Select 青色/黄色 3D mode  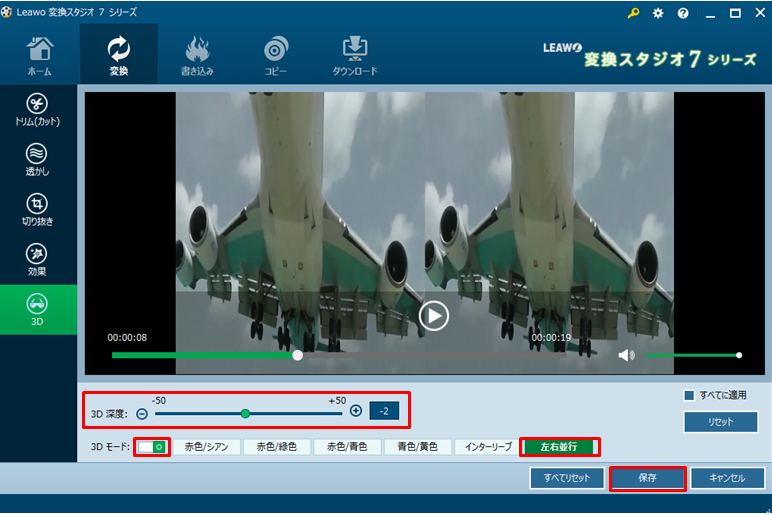pos(418,447)
